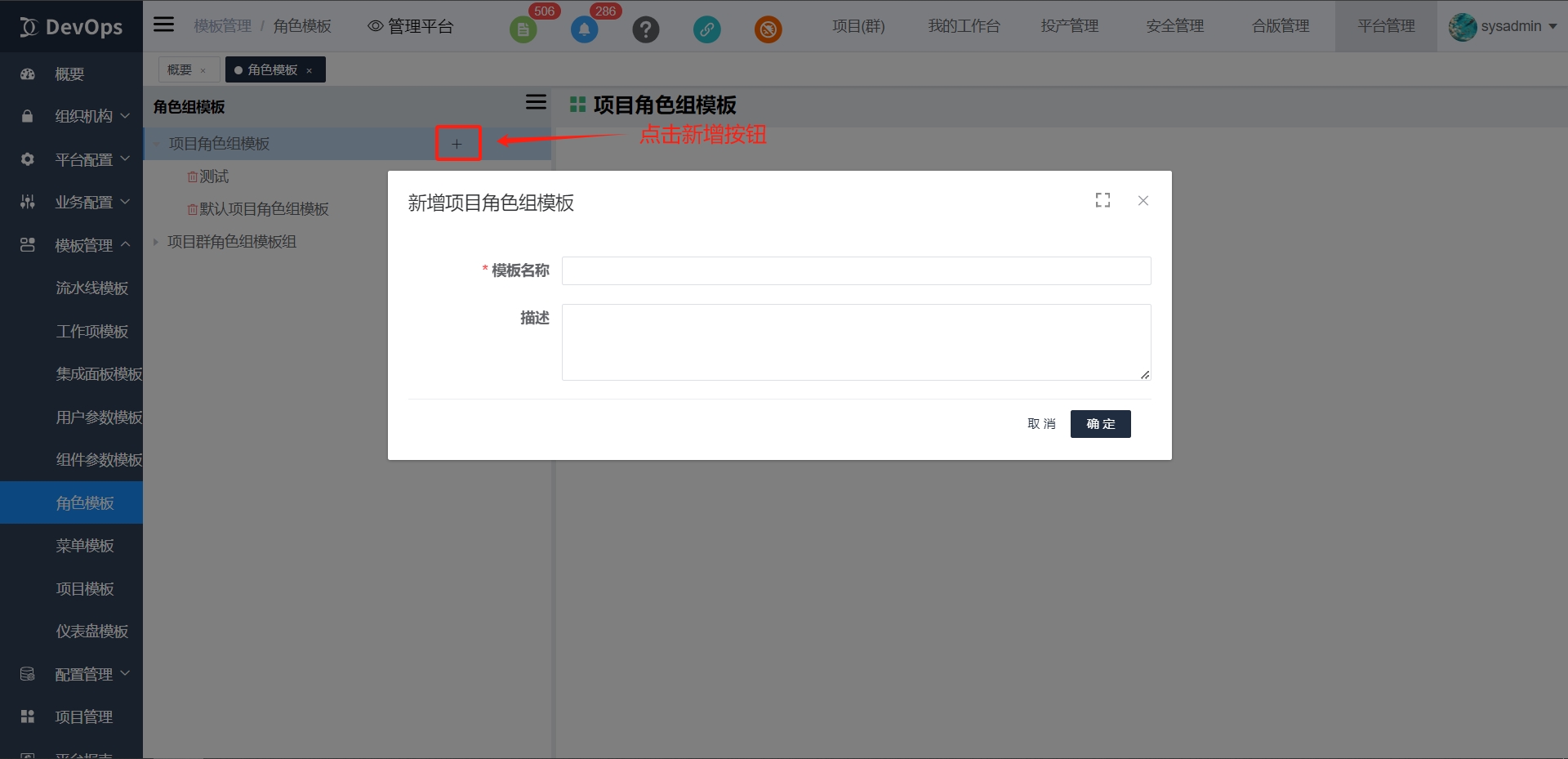Expand the 配置管理 sidebar menu
1568x759 pixels.
(125, 673)
